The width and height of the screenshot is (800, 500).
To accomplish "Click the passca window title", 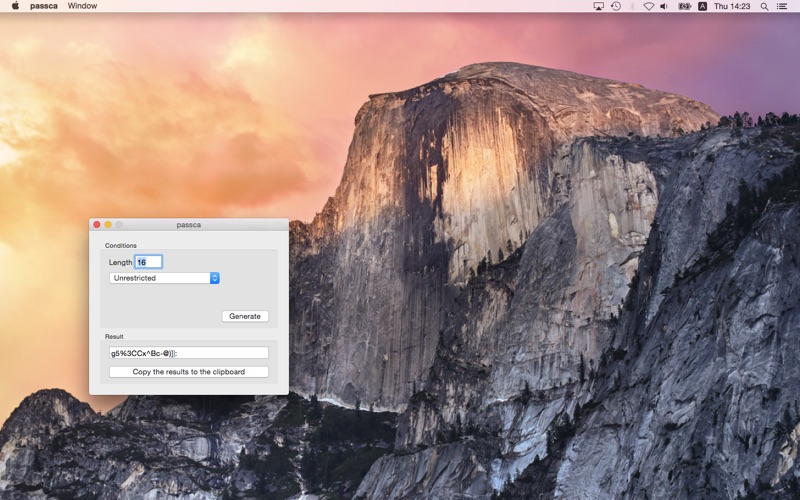I will pyautogui.click(x=189, y=224).
